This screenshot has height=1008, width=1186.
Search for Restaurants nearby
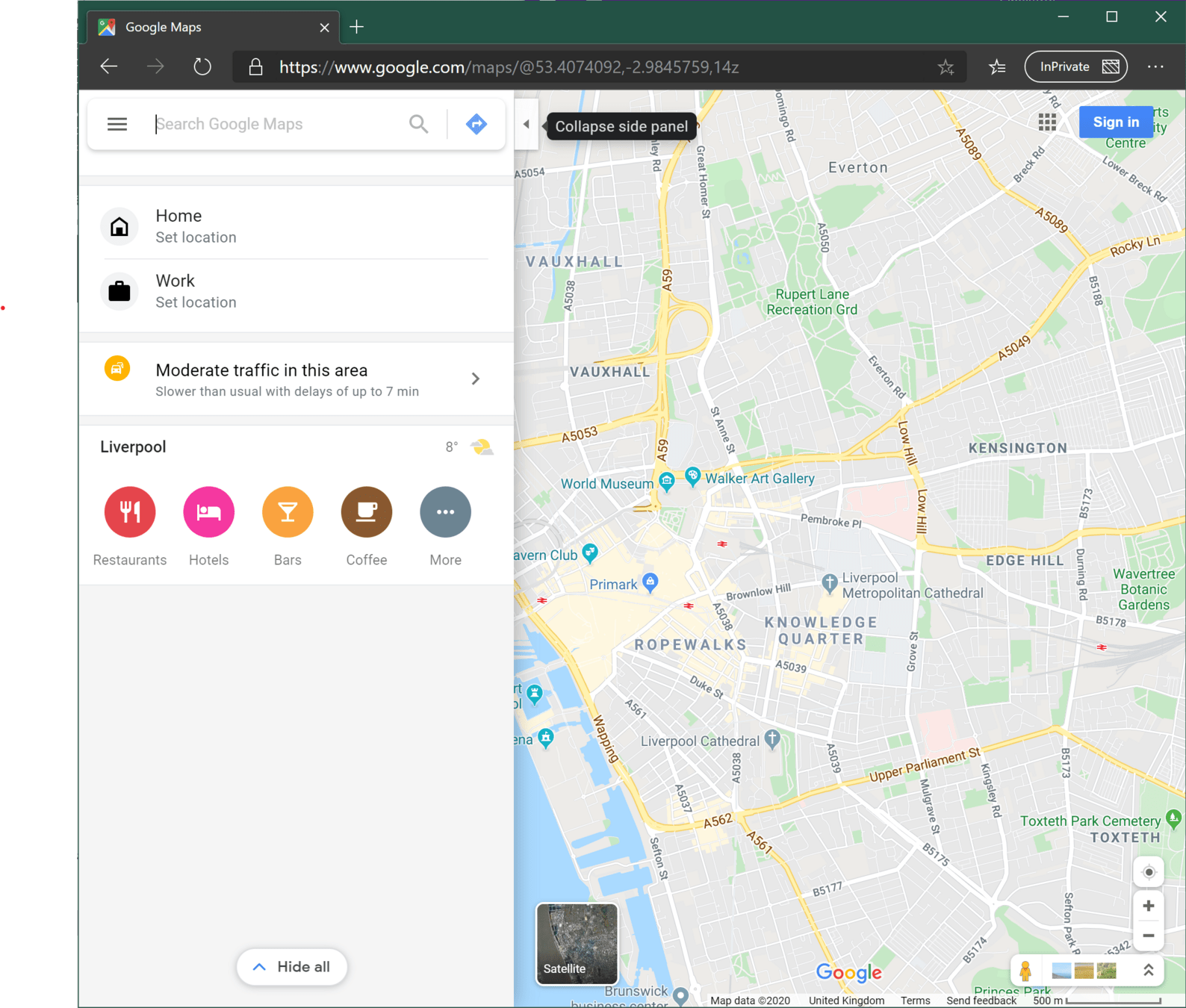pos(130,526)
